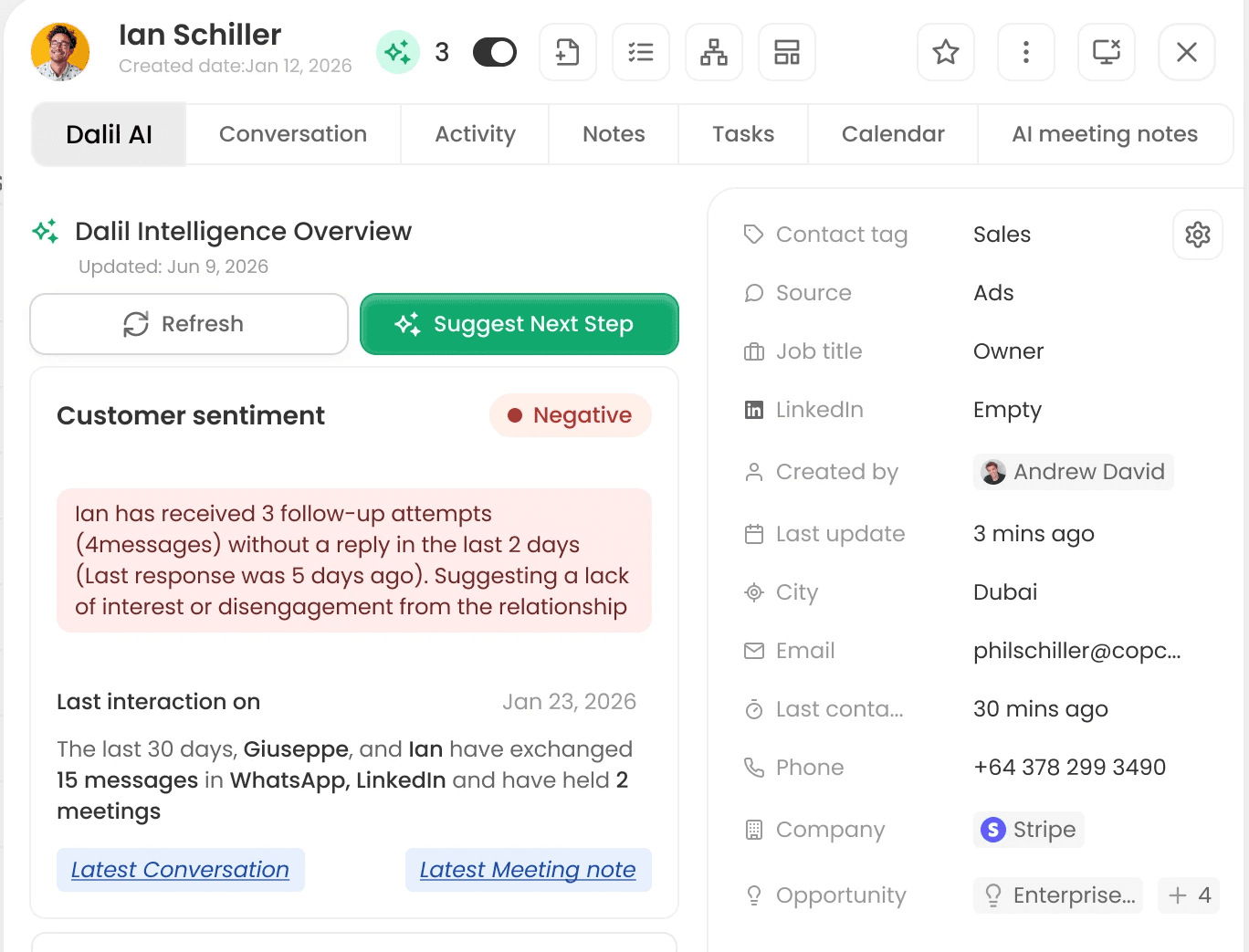Close the contact panel with X
Viewport: 1249px width, 952px height.
(x=1187, y=52)
